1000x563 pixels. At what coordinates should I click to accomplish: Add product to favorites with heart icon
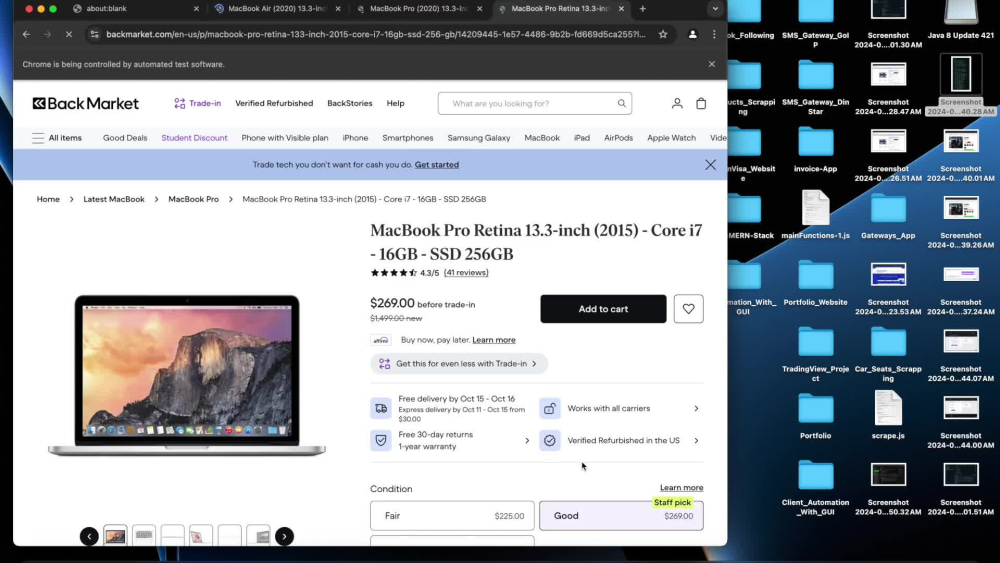[x=688, y=309]
